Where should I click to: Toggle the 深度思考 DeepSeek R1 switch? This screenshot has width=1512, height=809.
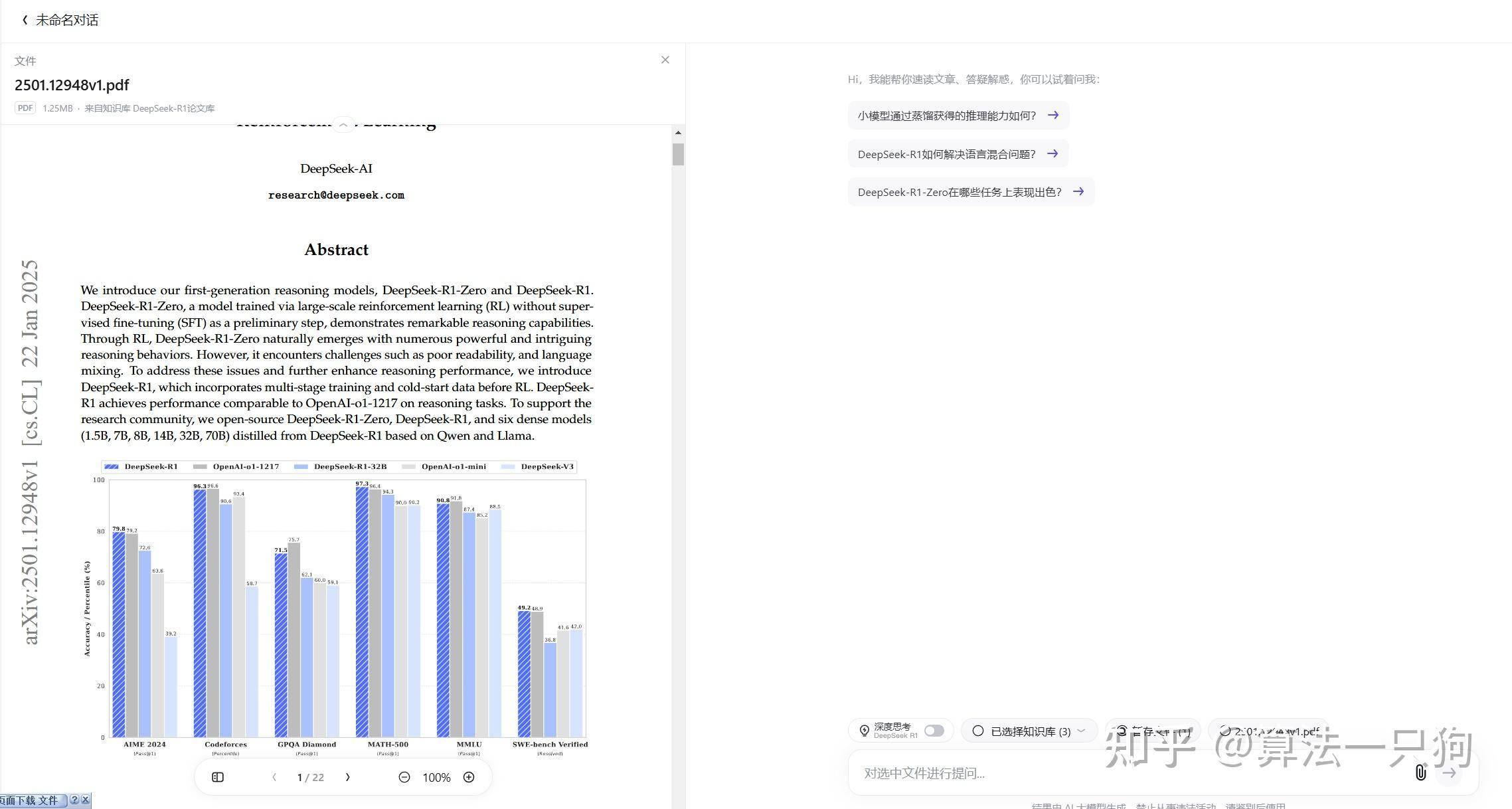(x=934, y=731)
